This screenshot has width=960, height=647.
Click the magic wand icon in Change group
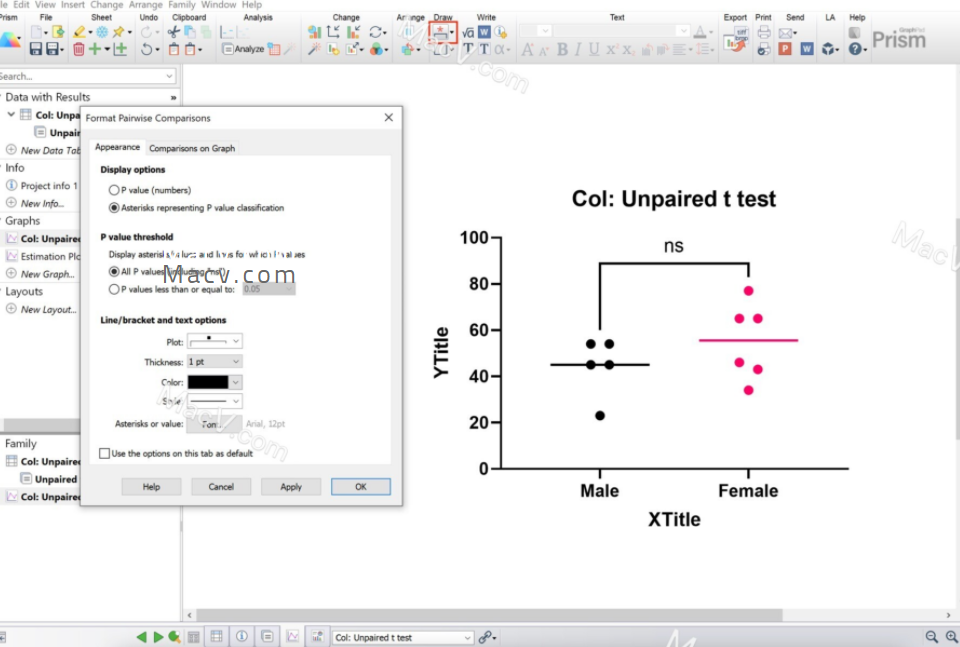[313, 49]
